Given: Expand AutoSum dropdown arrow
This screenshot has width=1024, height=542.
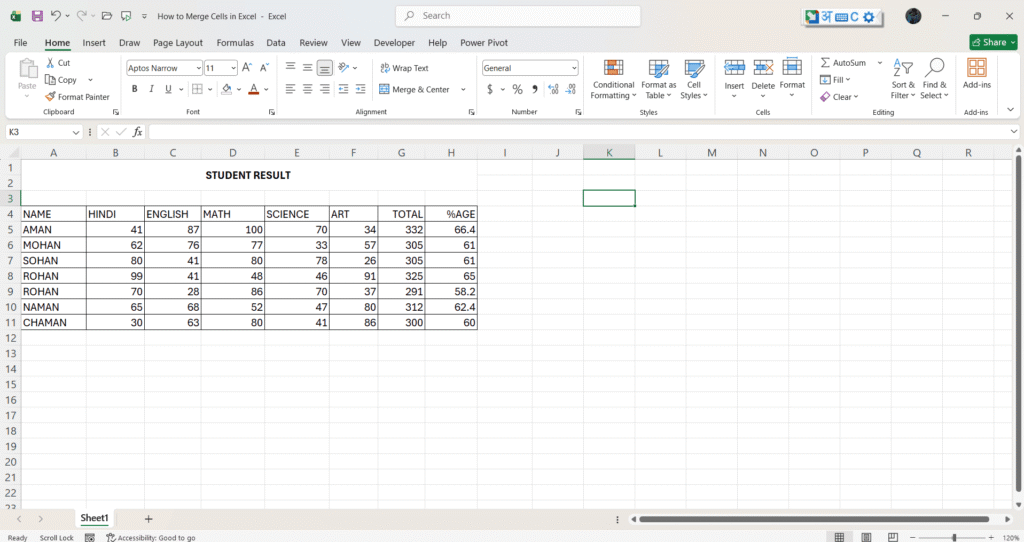Looking at the screenshot, I should [x=880, y=63].
